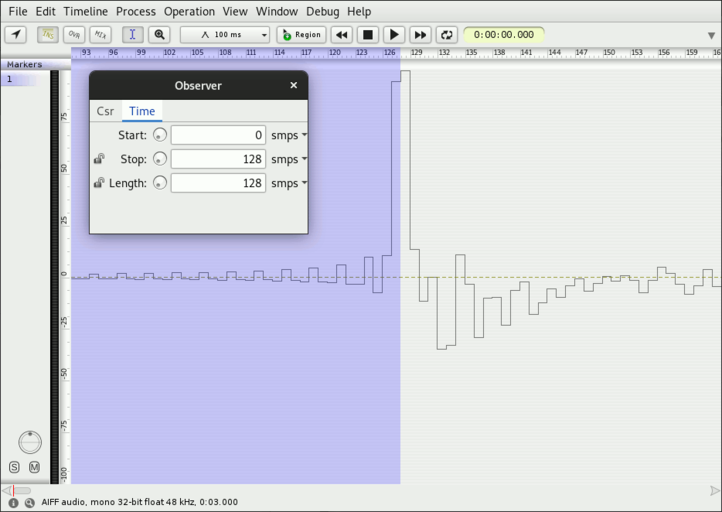Viewport: 722px width, 512px height.
Task: Open file info icon in status bar
Action: tap(13, 503)
